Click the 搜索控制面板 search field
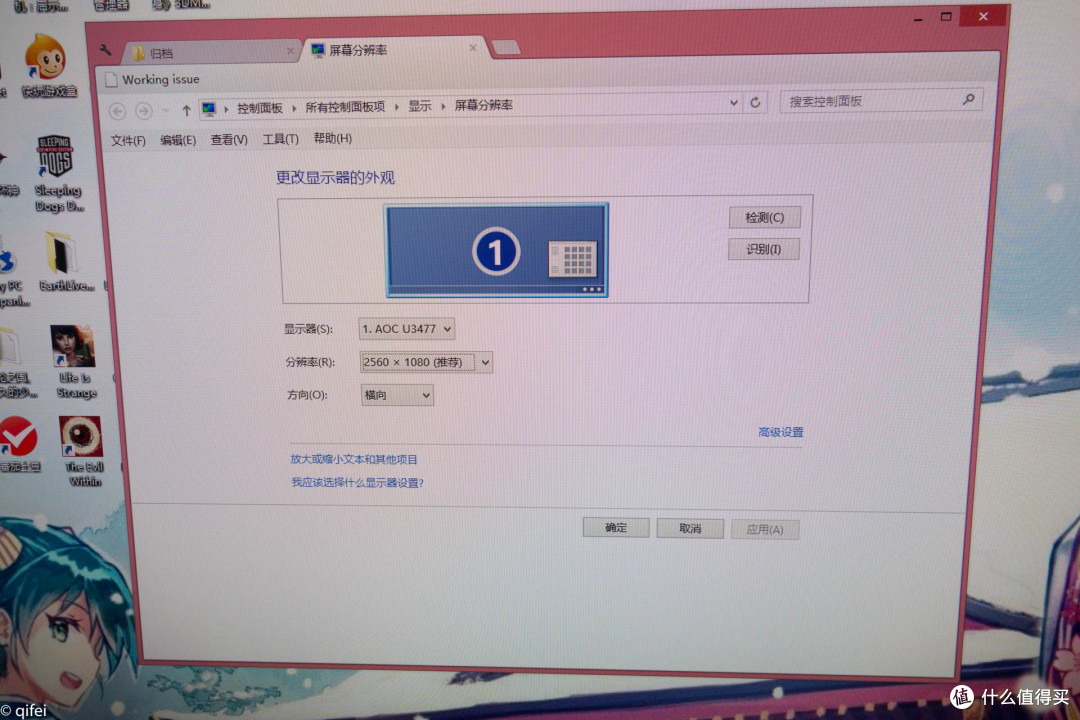Image resolution: width=1080 pixels, height=720 pixels. coord(882,101)
